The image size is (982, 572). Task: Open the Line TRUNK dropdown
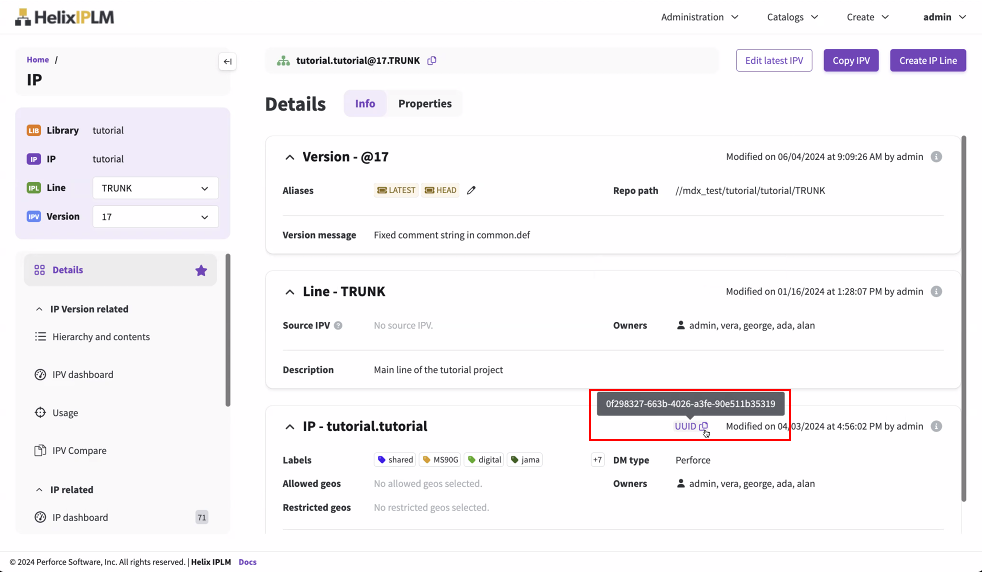[x=155, y=188]
